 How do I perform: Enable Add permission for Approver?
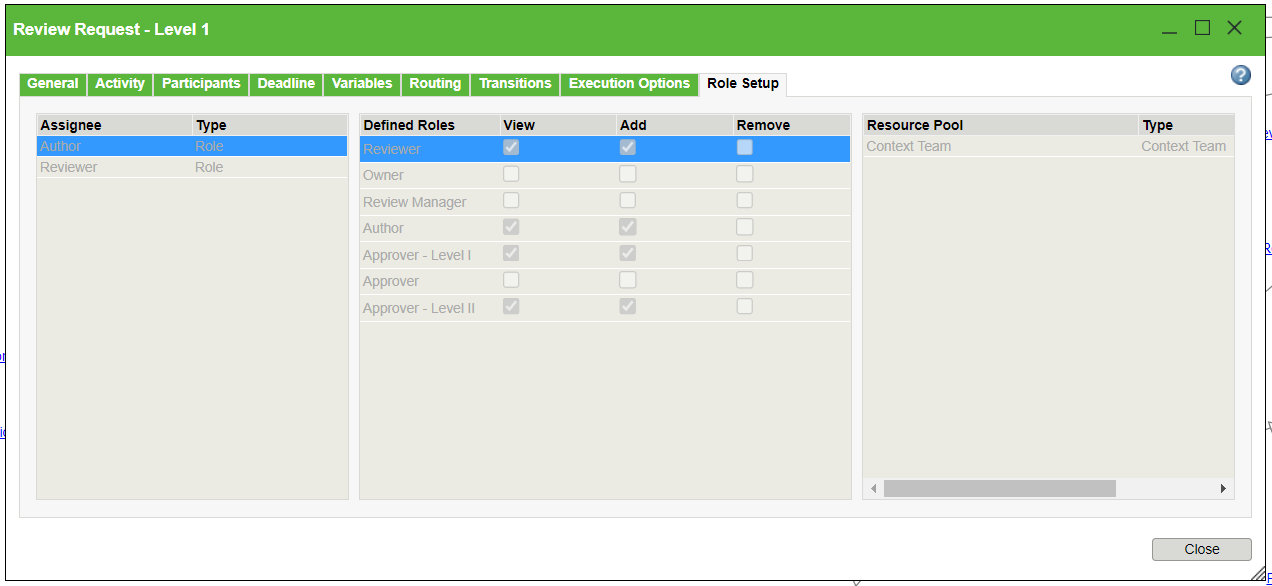627,280
